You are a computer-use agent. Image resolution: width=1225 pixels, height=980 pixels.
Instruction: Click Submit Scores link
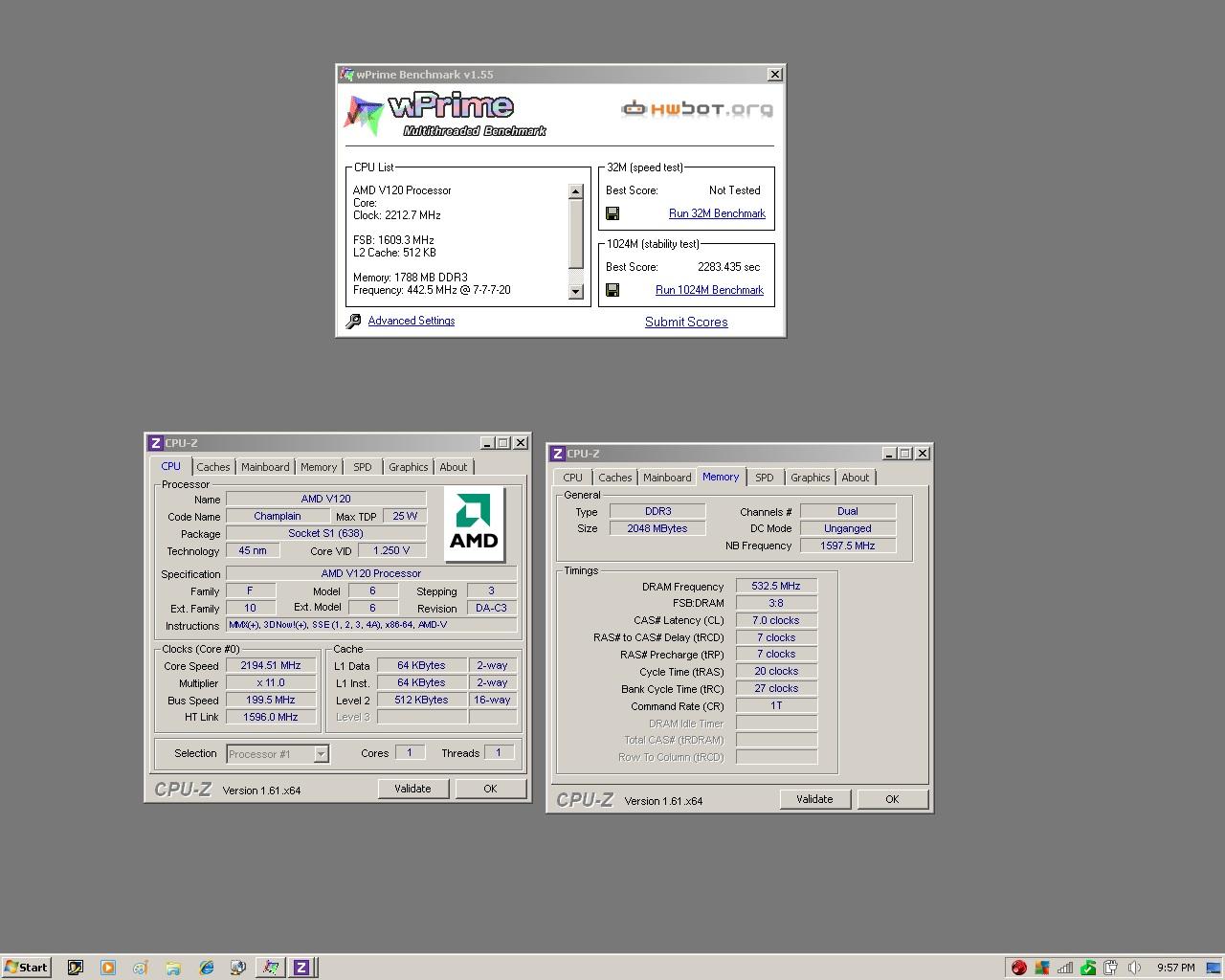pyautogui.click(x=686, y=322)
